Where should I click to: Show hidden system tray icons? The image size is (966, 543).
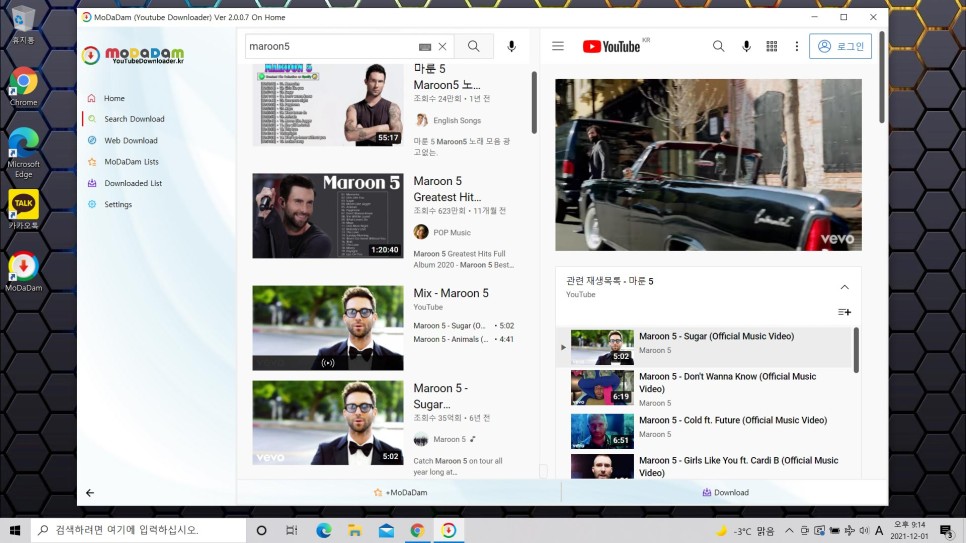pos(789,530)
